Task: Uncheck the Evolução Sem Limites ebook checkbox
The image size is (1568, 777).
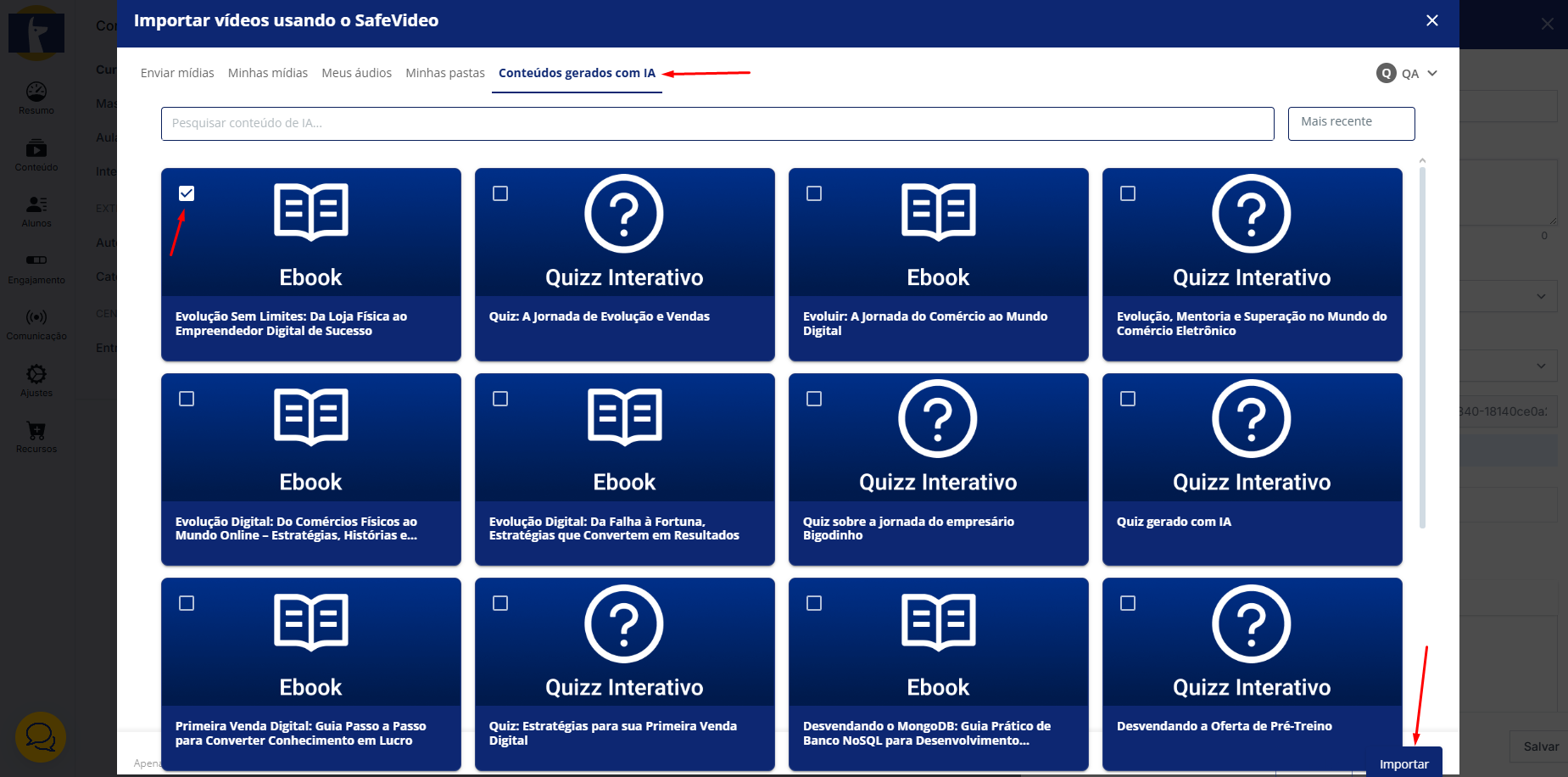Action: pos(187,193)
